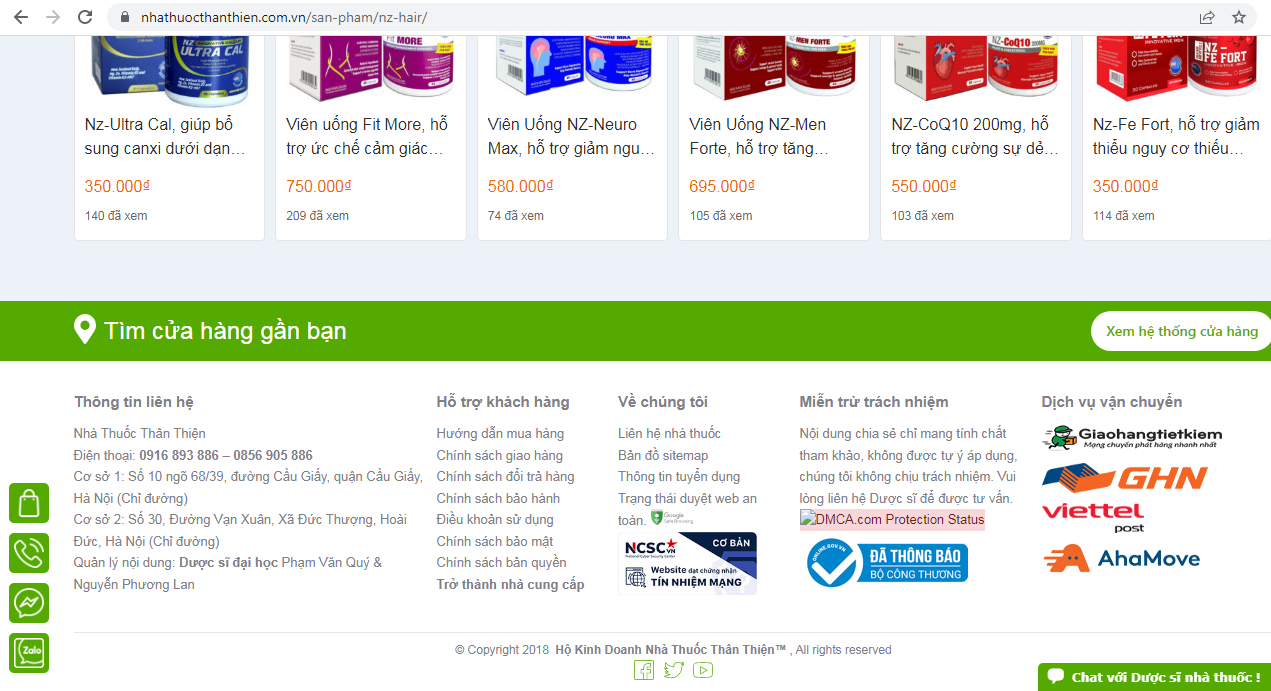This screenshot has height=691, width=1271.
Task: Click the shopping bag icon on left sidebar
Action: coord(29,503)
